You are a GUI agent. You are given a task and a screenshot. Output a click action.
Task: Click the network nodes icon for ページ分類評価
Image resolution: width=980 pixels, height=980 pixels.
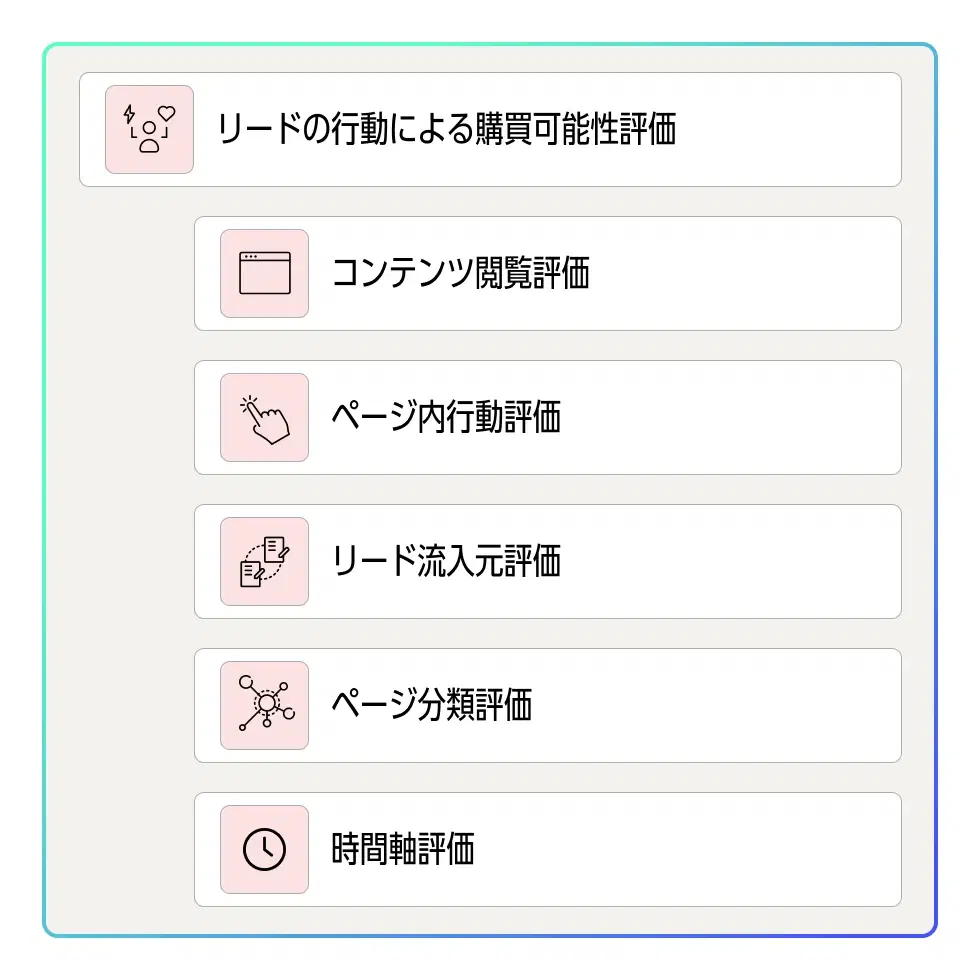click(x=264, y=705)
